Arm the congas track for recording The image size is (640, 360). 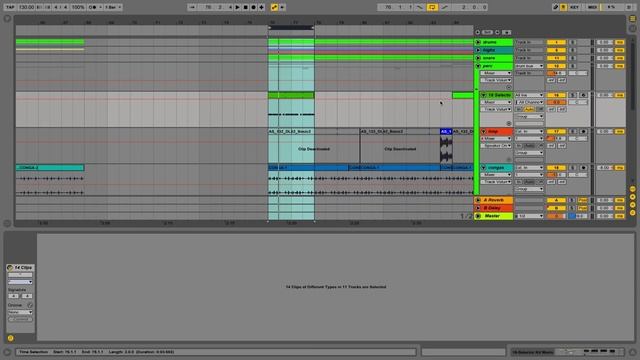[x=583, y=168]
